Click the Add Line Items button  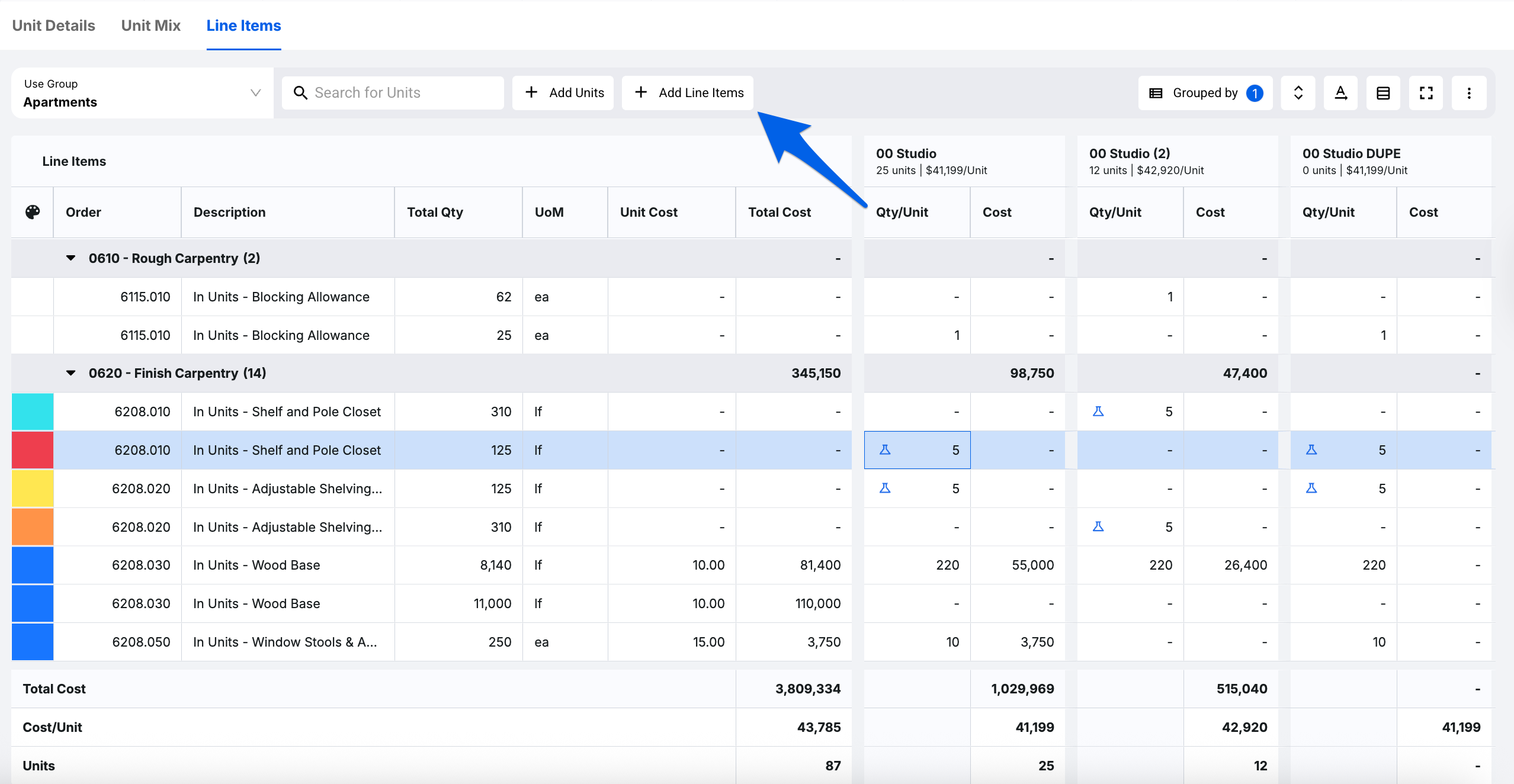coord(688,93)
